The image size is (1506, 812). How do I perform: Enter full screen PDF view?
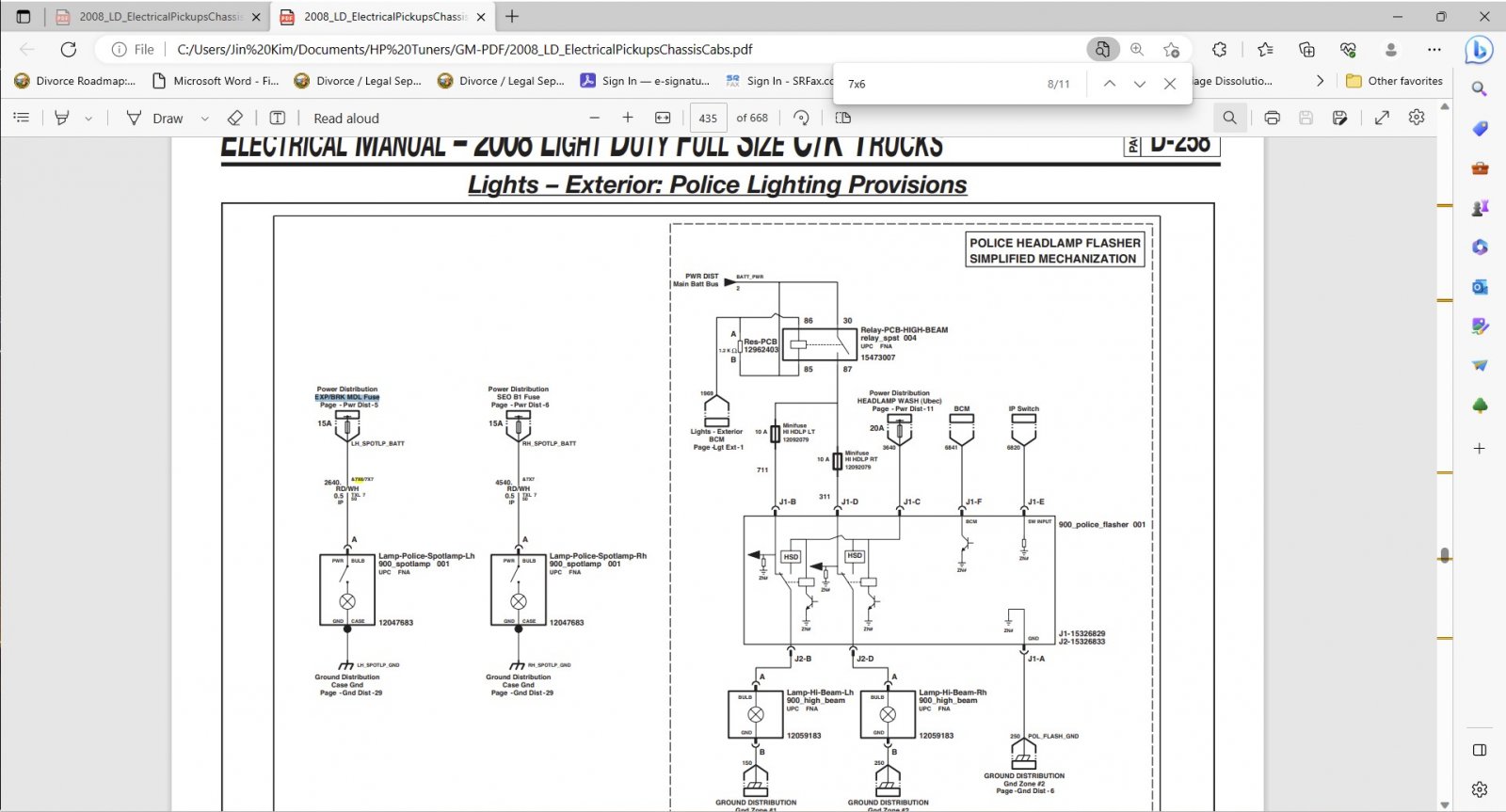(x=1382, y=118)
